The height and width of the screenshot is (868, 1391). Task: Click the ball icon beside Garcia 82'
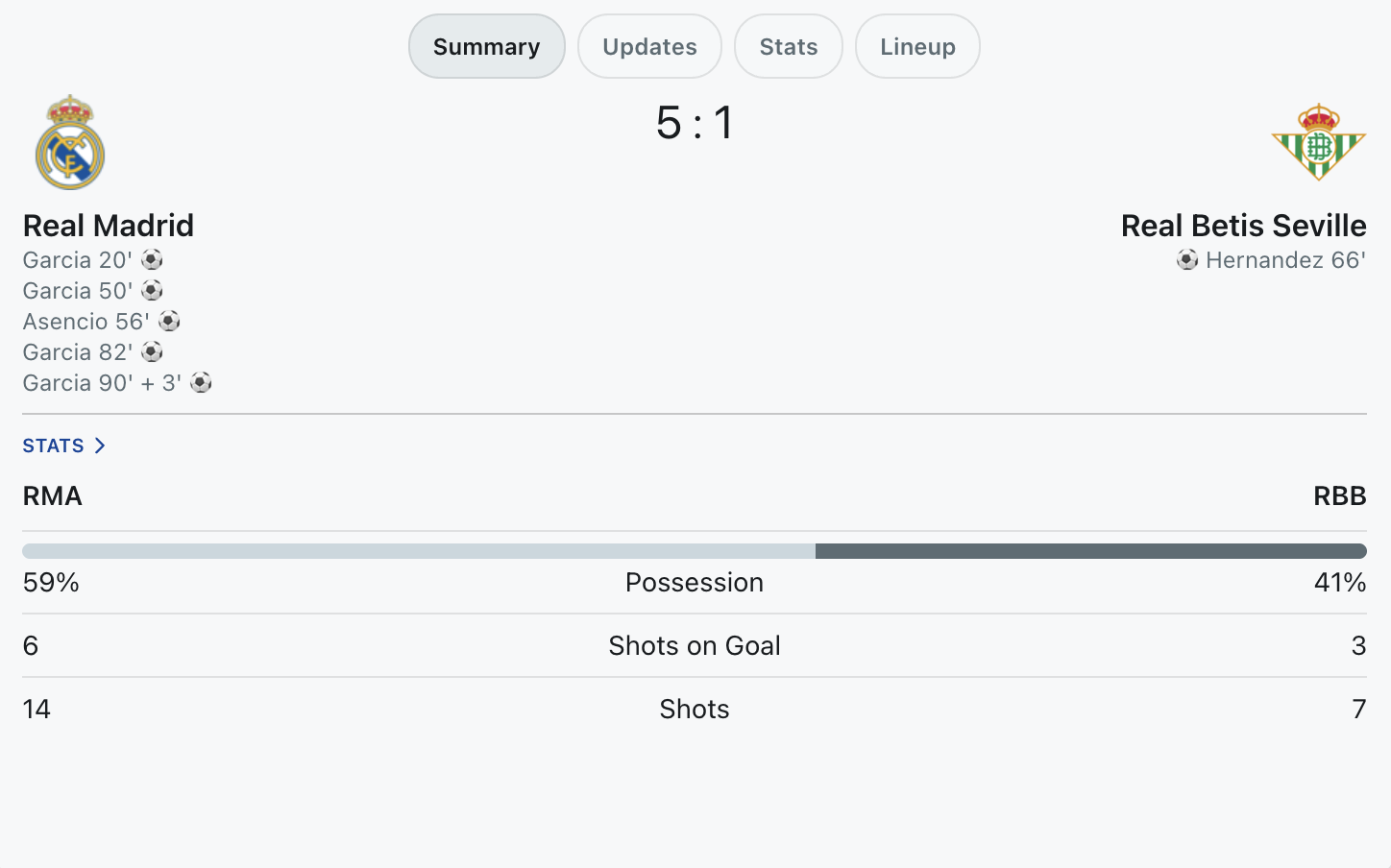click(152, 352)
